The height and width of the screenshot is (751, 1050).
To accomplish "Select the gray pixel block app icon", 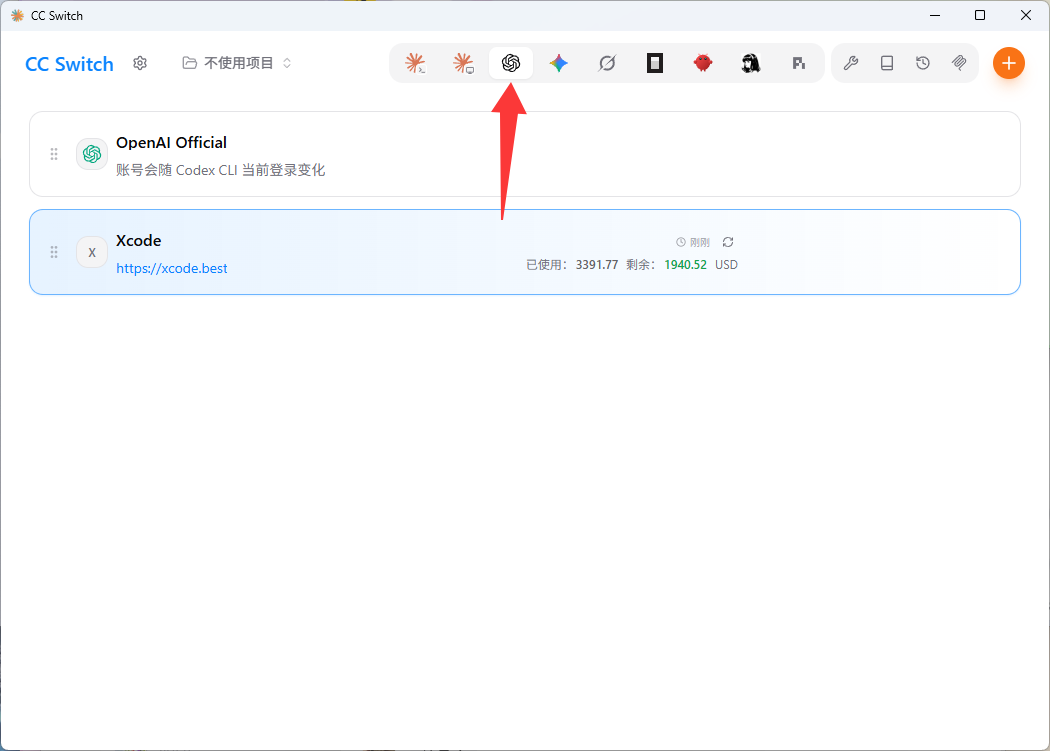I will [798, 64].
